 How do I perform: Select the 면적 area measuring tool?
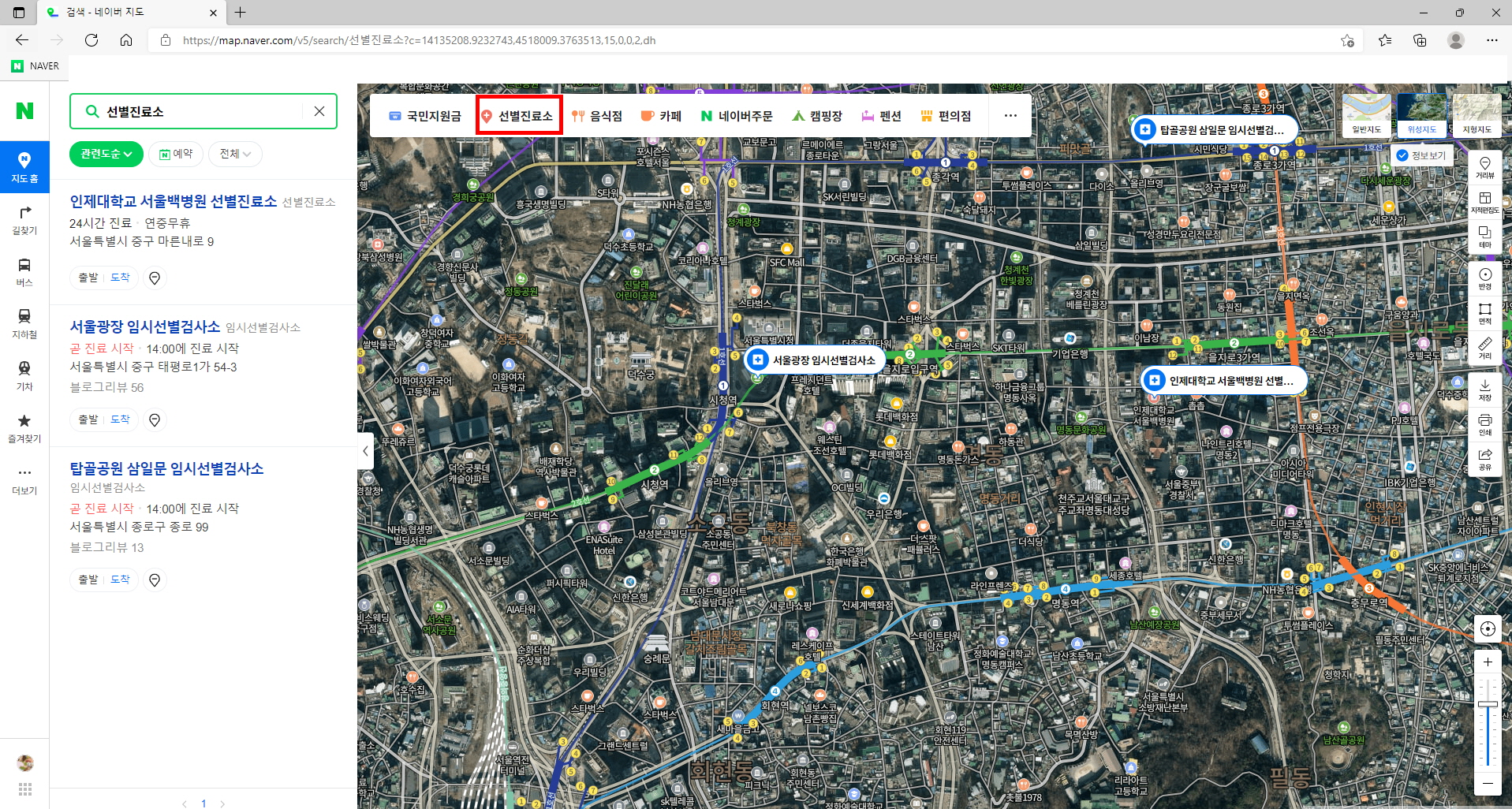1485,313
